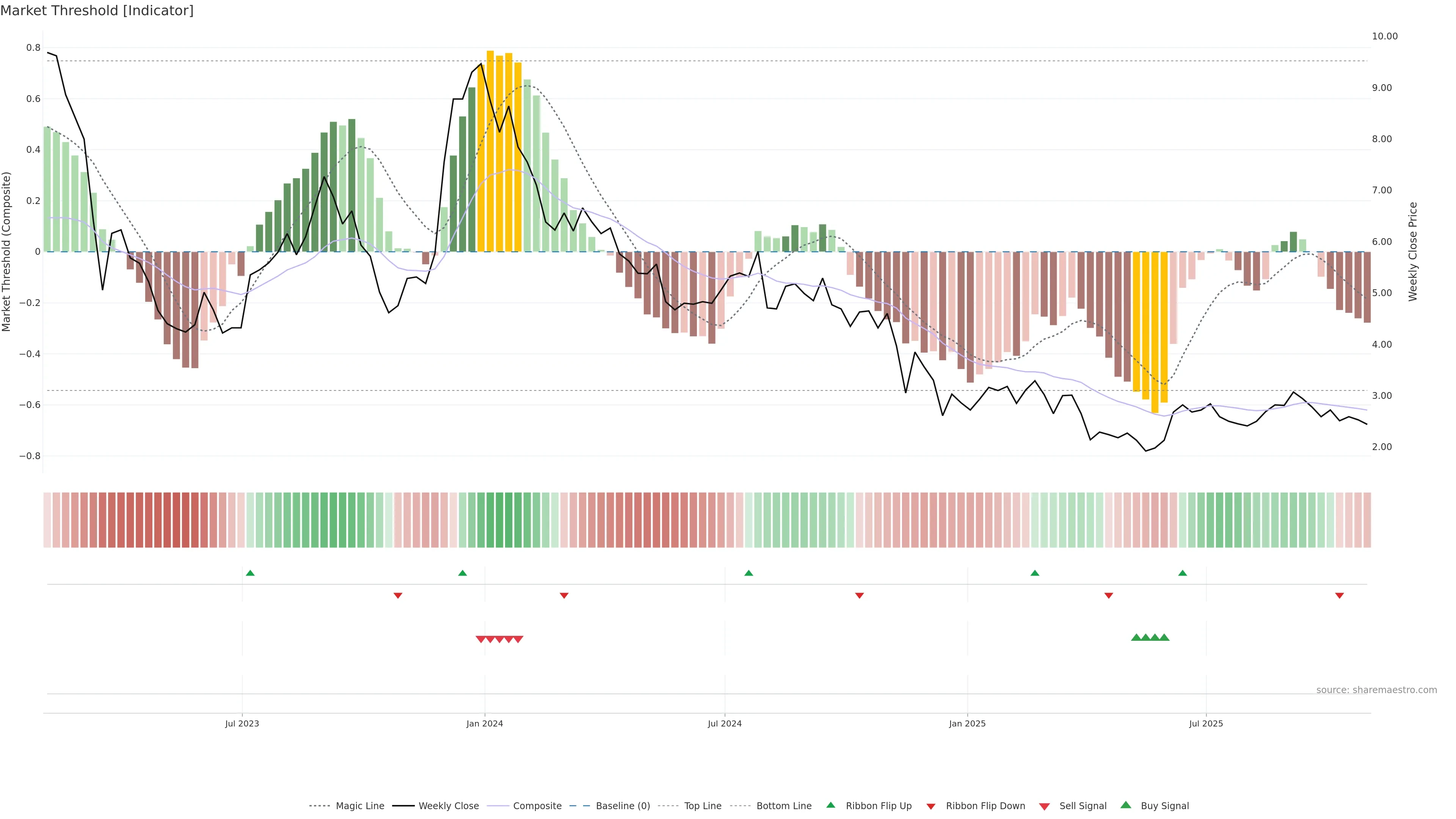The width and height of the screenshot is (1456, 819).
Task: Click leftmost red sell signal triangle
Action: 480,639
